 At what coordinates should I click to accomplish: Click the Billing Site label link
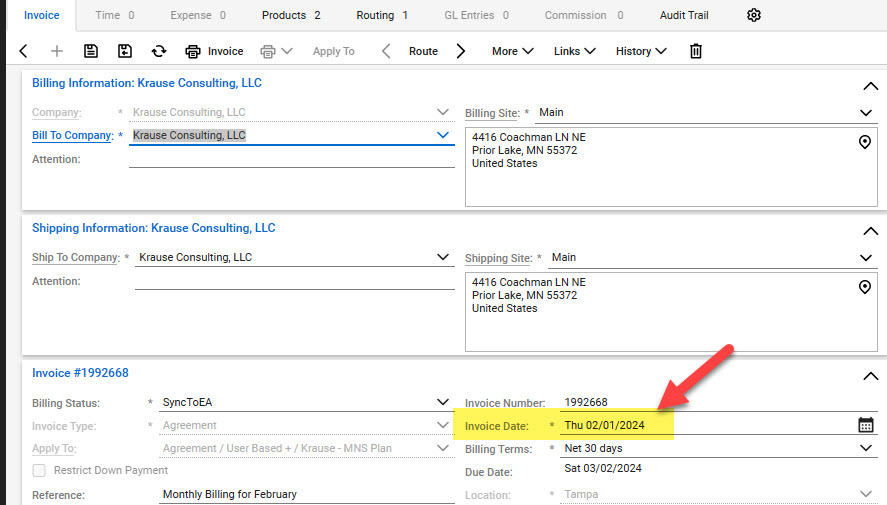(x=492, y=113)
